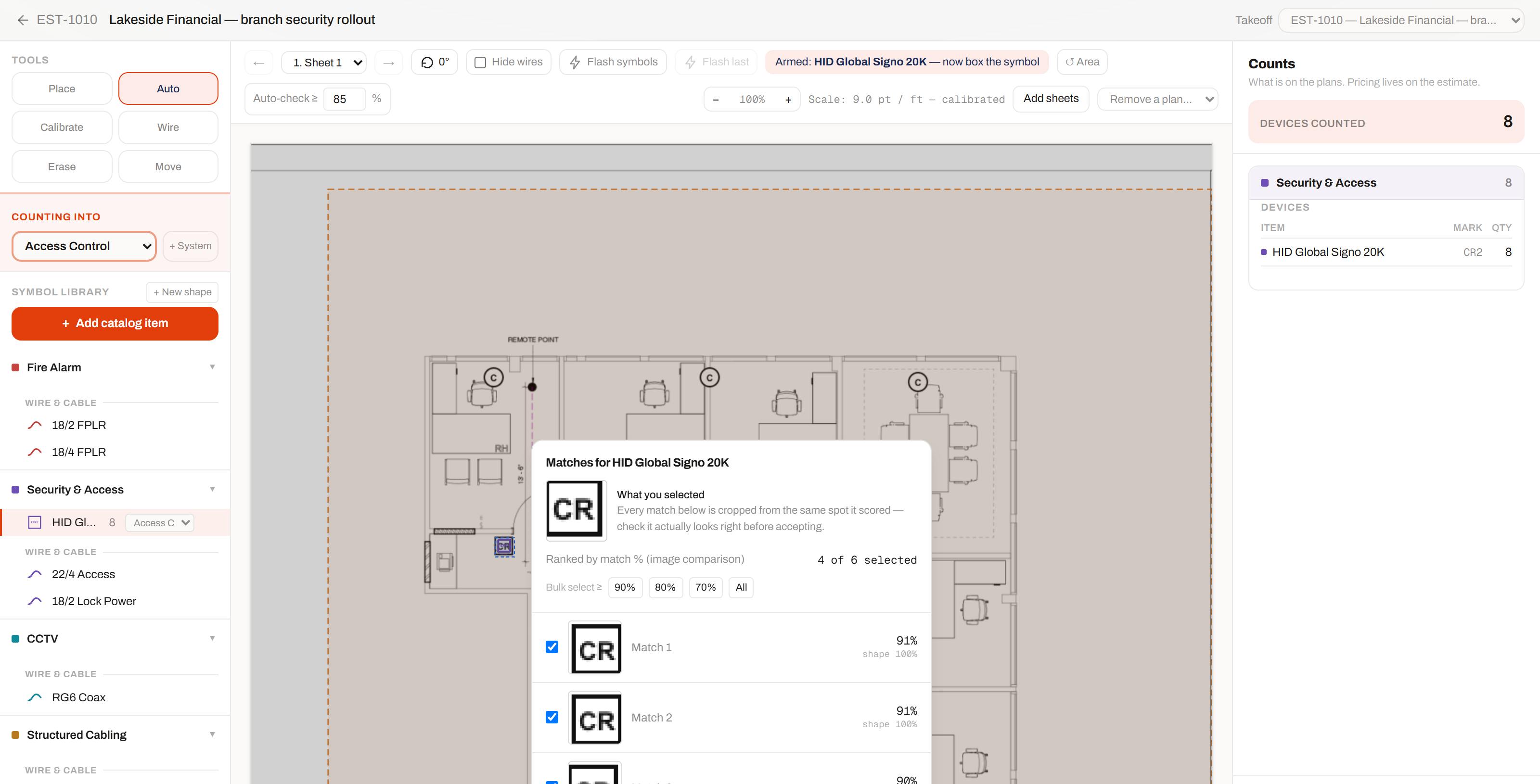Open the Access C system dropdown for HID row
Screen dimensions: 1540x784
pyautogui.click(x=160, y=523)
